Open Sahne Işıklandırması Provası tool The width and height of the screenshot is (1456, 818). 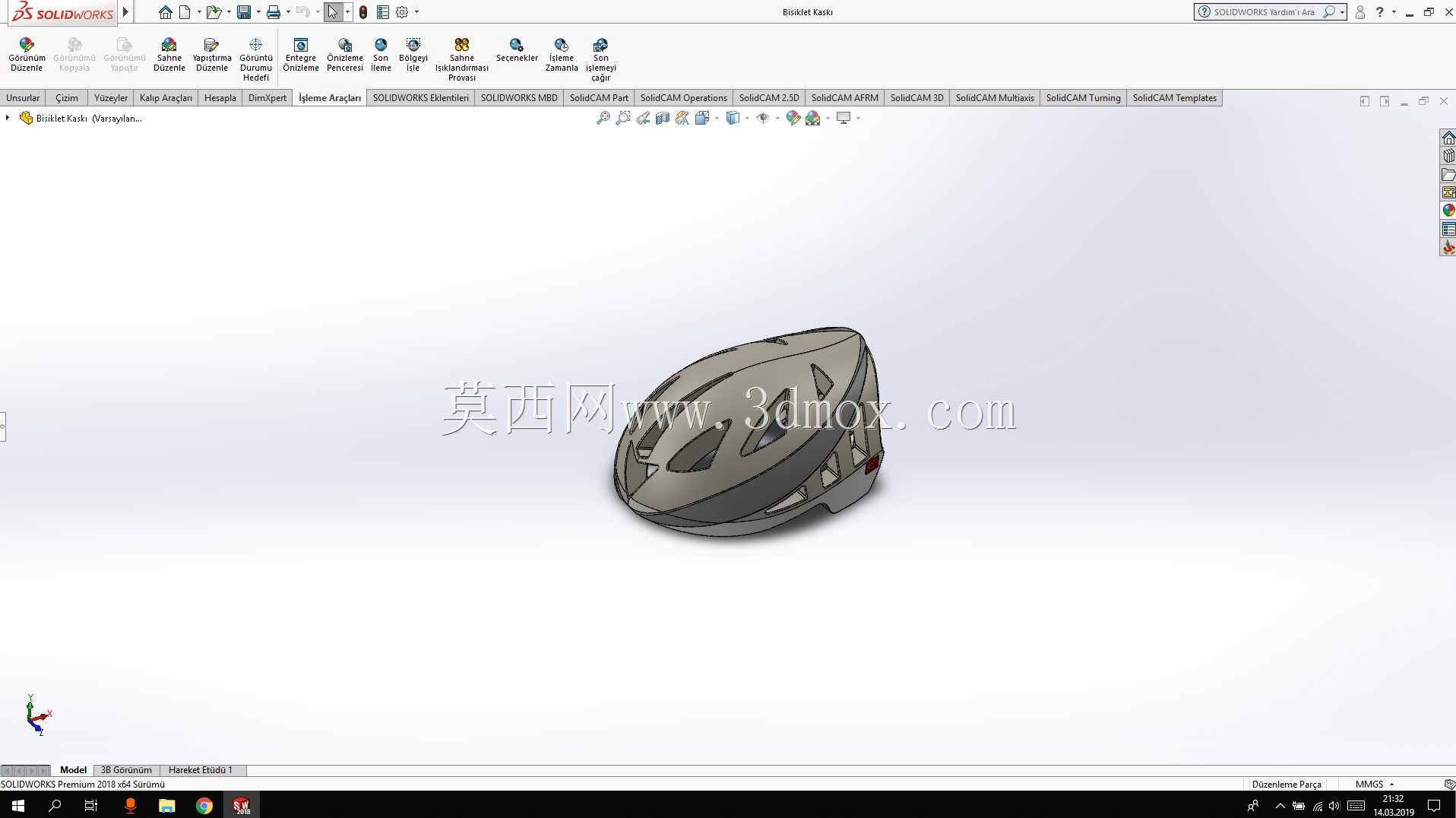pos(462,59)
